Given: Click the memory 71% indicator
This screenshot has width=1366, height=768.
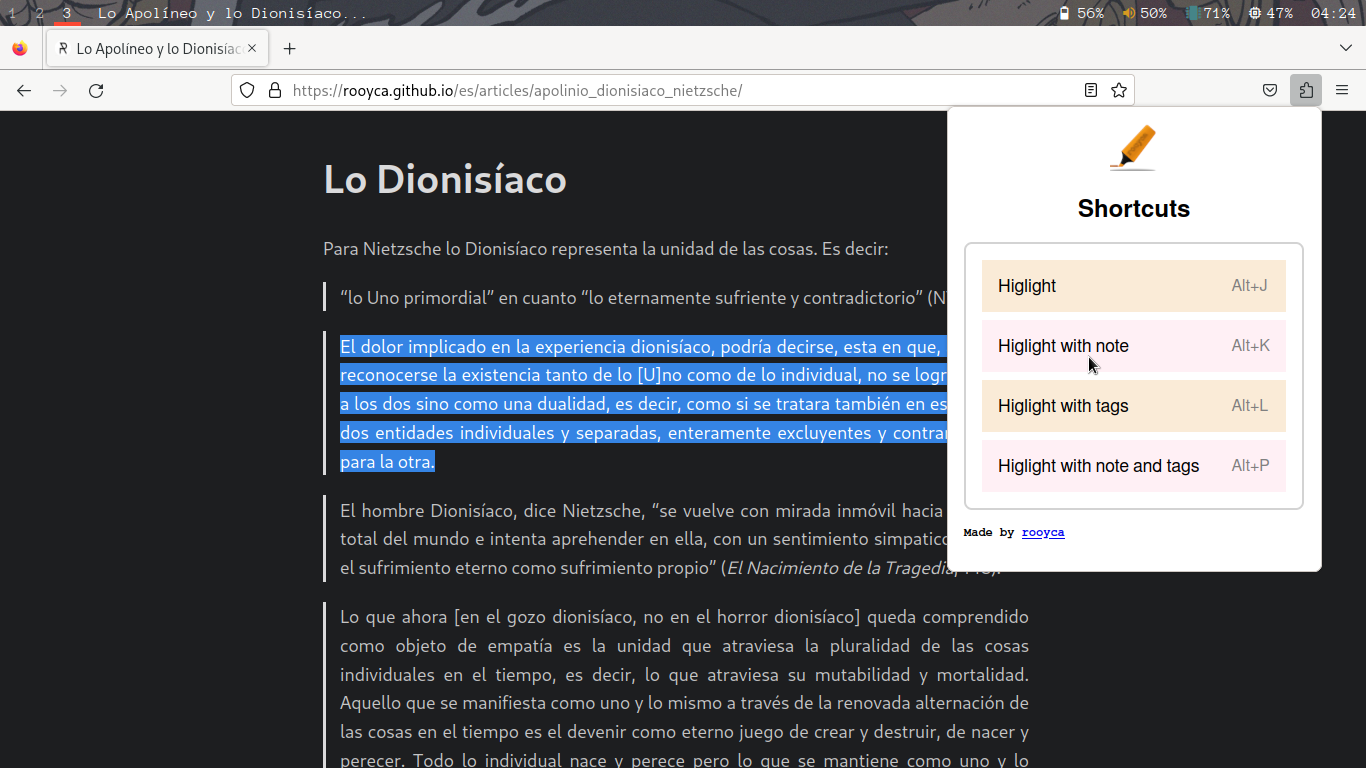Looking at the screenshot, I should (1208, 13).
